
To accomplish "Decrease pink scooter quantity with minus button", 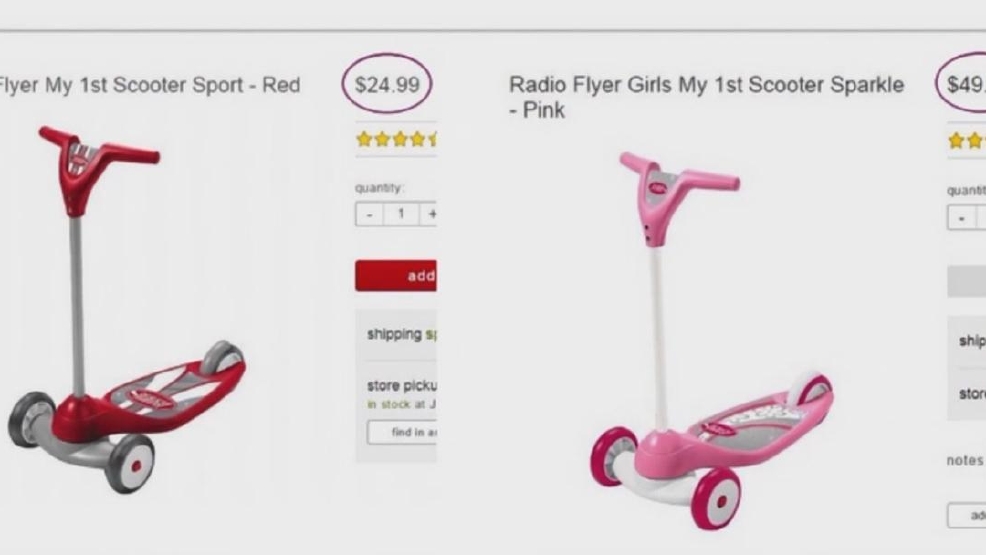I will 962,218.
